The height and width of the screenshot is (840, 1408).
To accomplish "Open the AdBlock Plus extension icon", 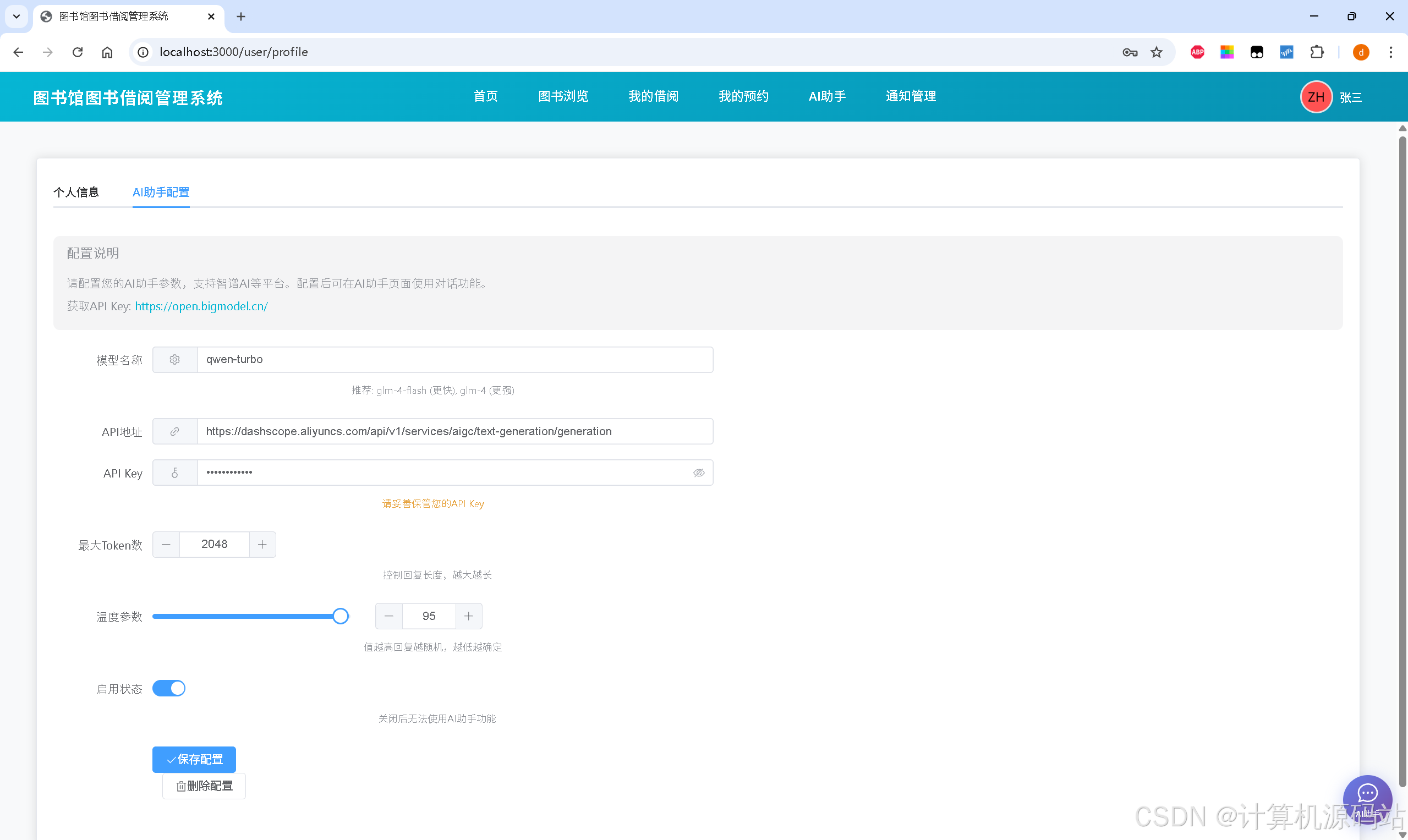I will (x=1197, y=52).
